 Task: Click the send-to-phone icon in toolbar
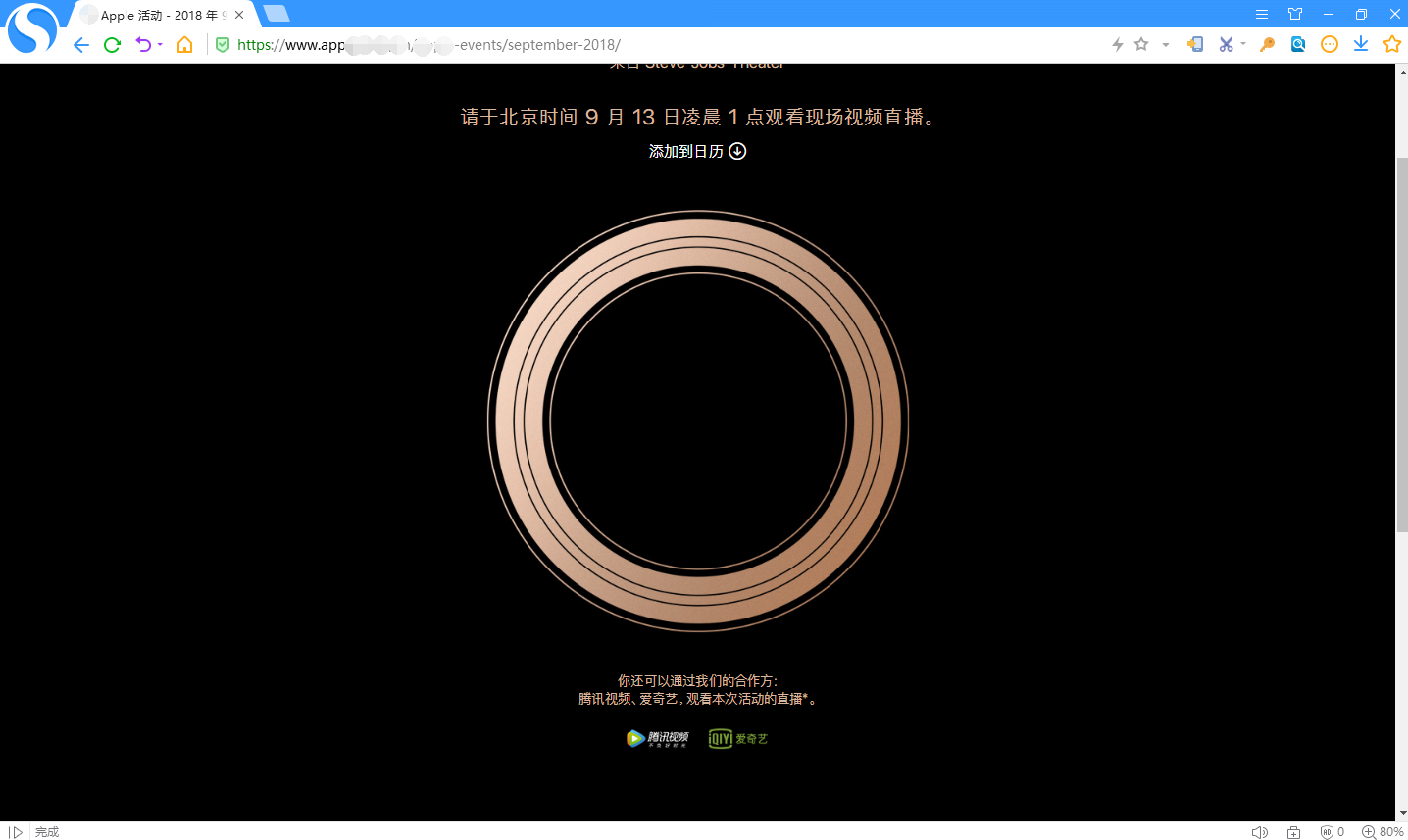(x=1195, y=44)
